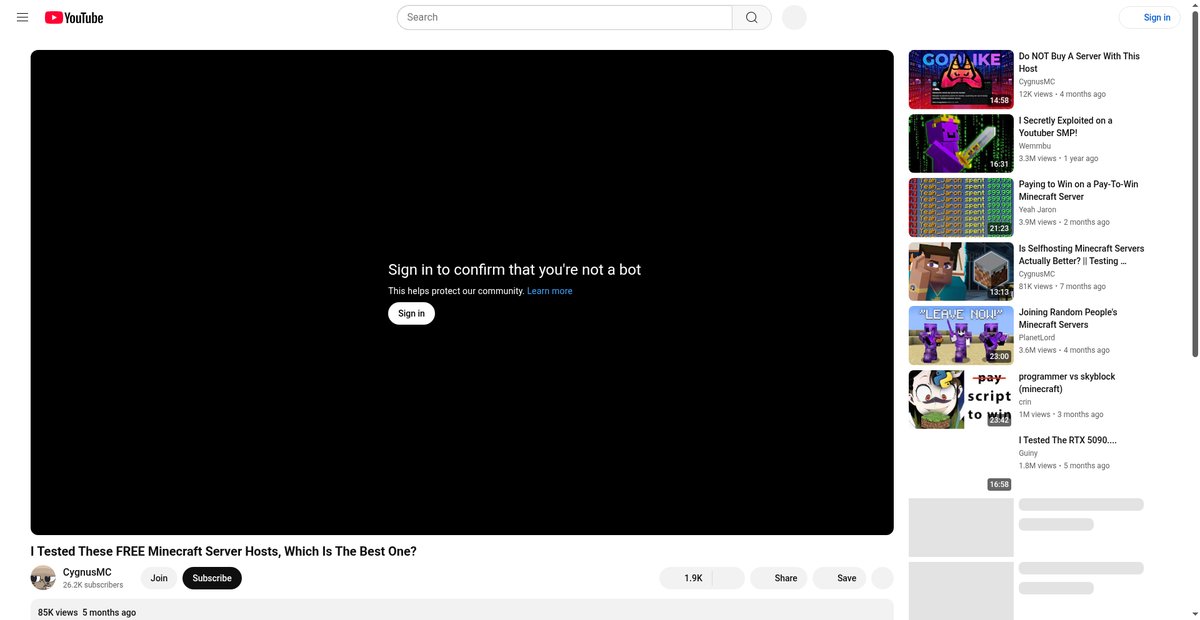Click the PlanetLord channel name

click(x=1037, y=338)
